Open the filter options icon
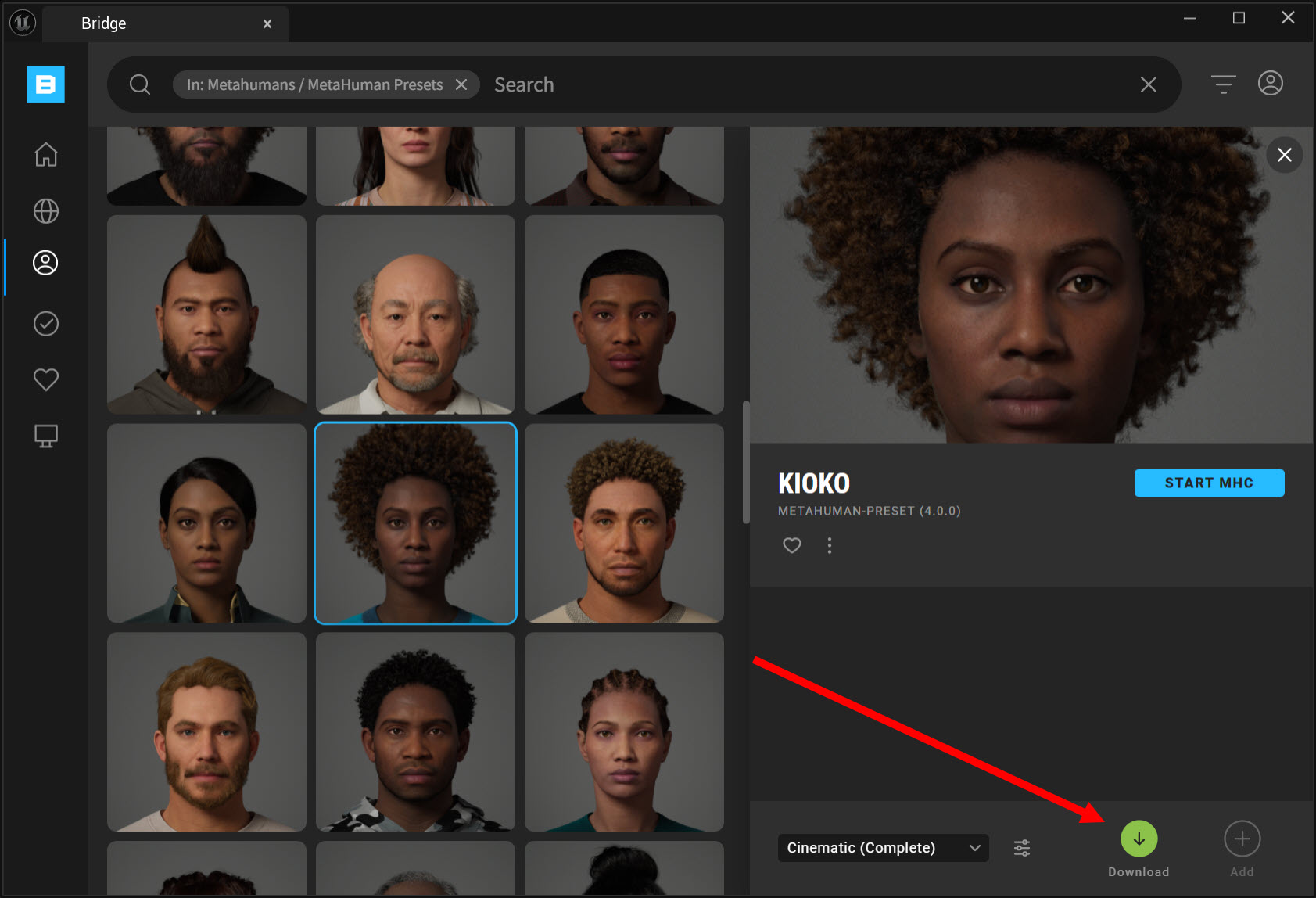Screen dimensions: 1316x898 pos(1223,84)
